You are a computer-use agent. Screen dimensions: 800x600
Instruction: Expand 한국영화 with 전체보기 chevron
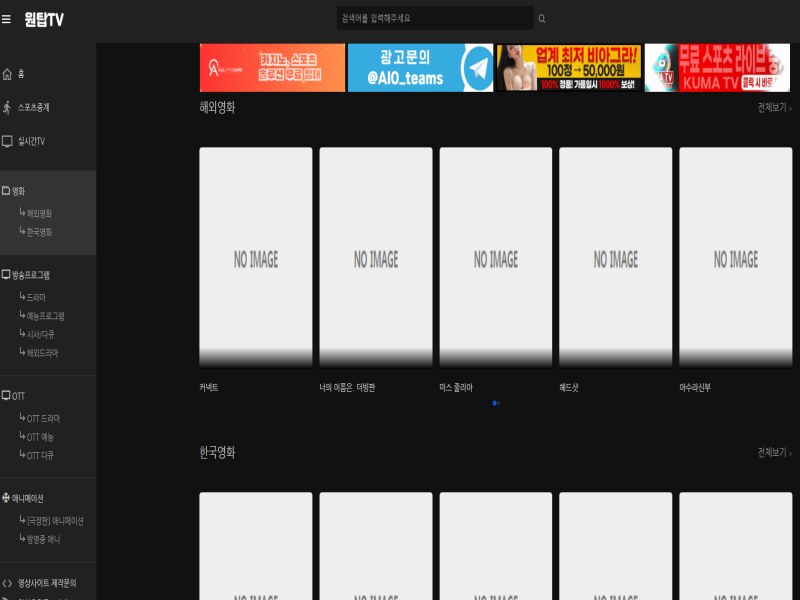click(790, 453)
